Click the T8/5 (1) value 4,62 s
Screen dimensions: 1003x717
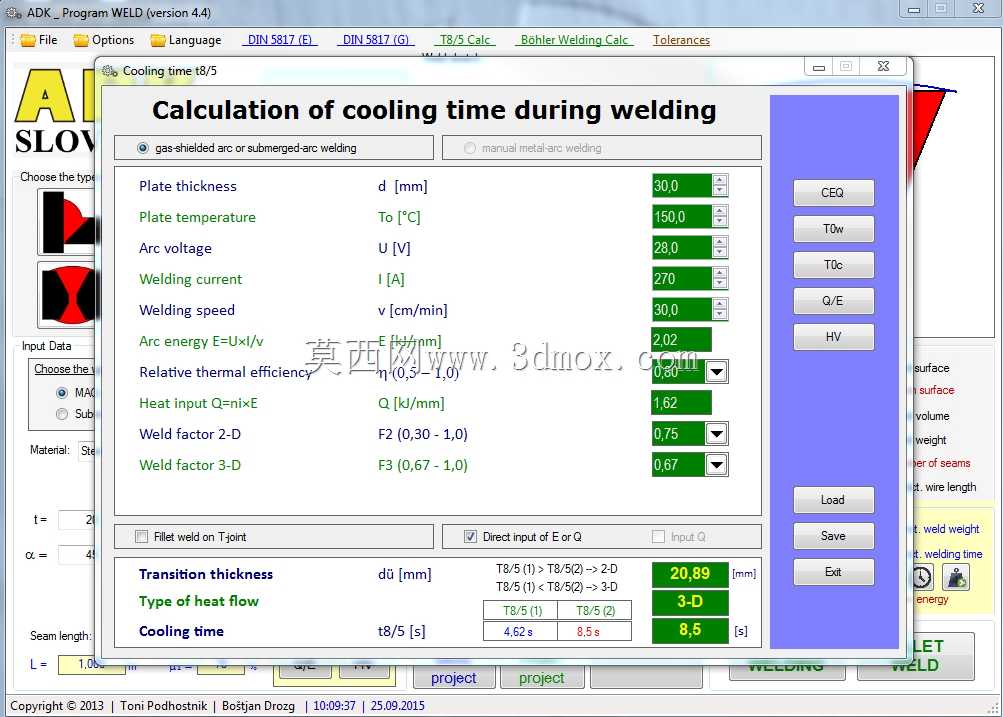coord(520,632)
